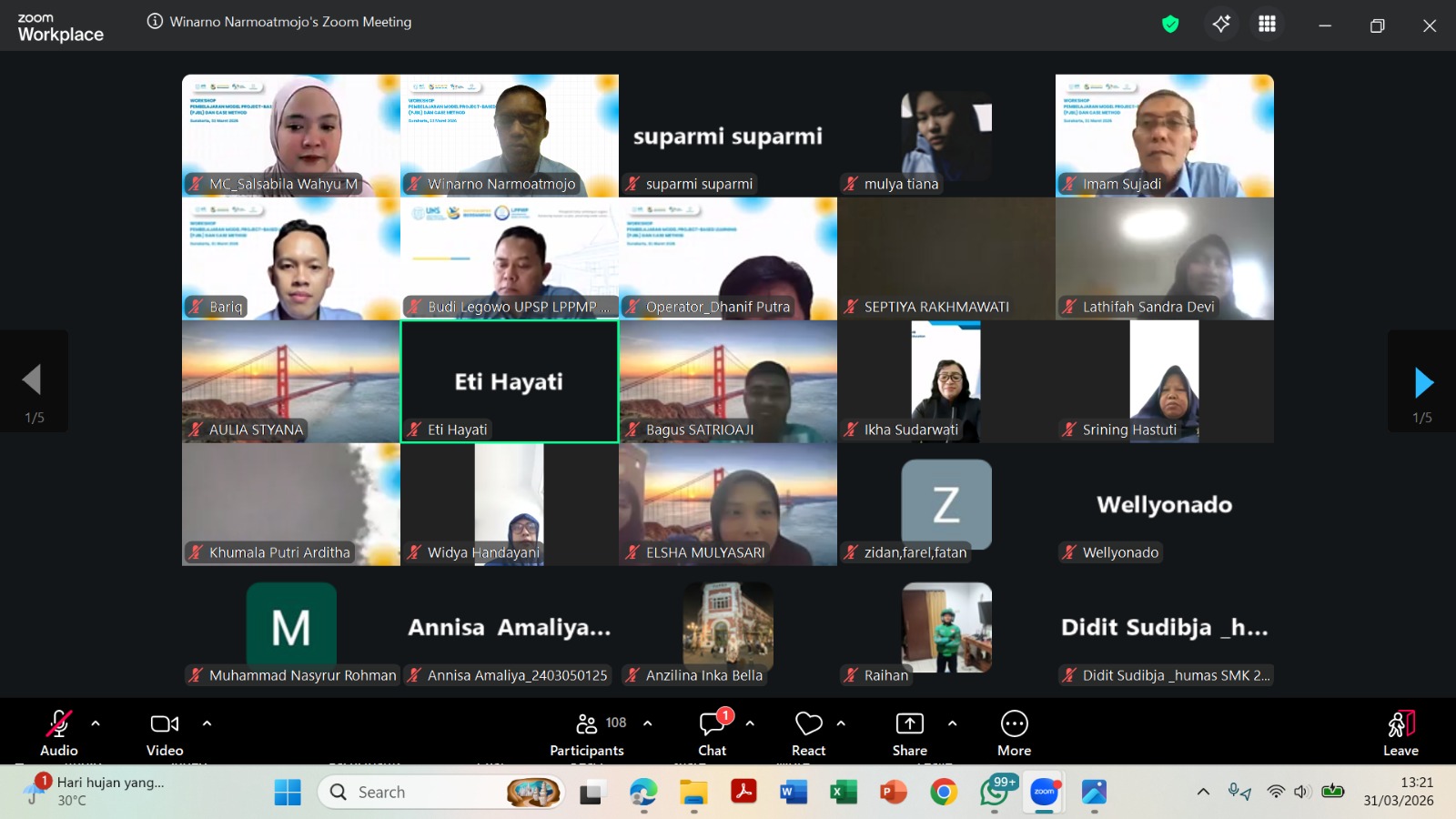Viewport: 1456px width, 819px height.
Task: Select Eti Hayati's video tile
Action: click(510, 381)
